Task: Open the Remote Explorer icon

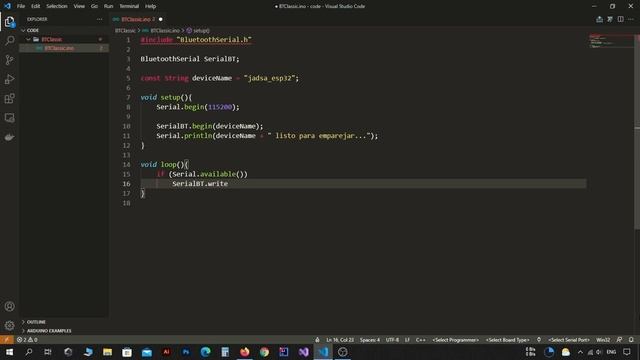Action: (x=9, y=118)
